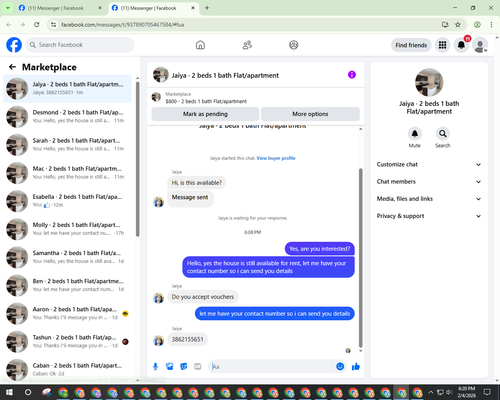
Task: Go to the Home feed icon
Action: 200,45
